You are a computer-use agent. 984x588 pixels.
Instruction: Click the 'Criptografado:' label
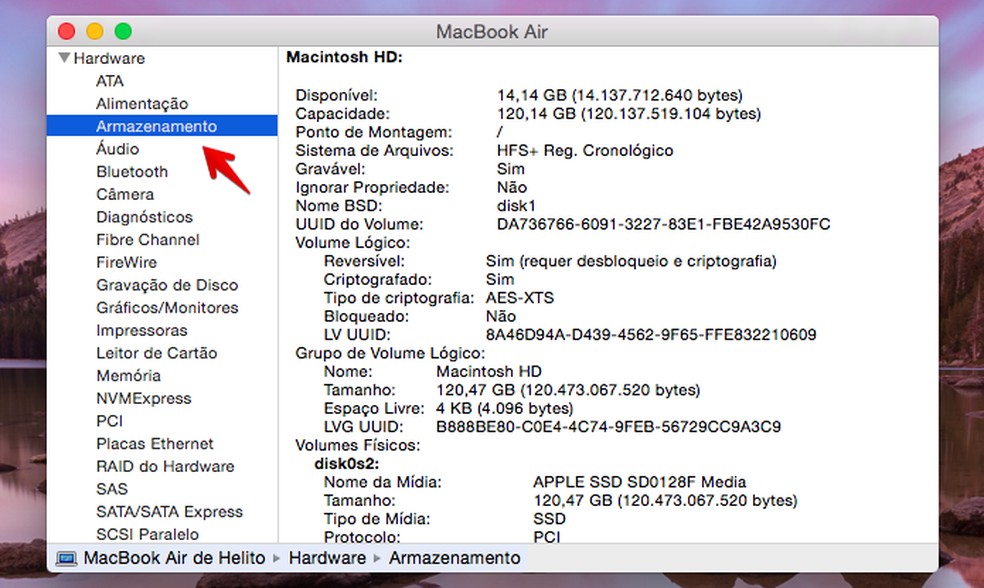[x=378, y=279]
